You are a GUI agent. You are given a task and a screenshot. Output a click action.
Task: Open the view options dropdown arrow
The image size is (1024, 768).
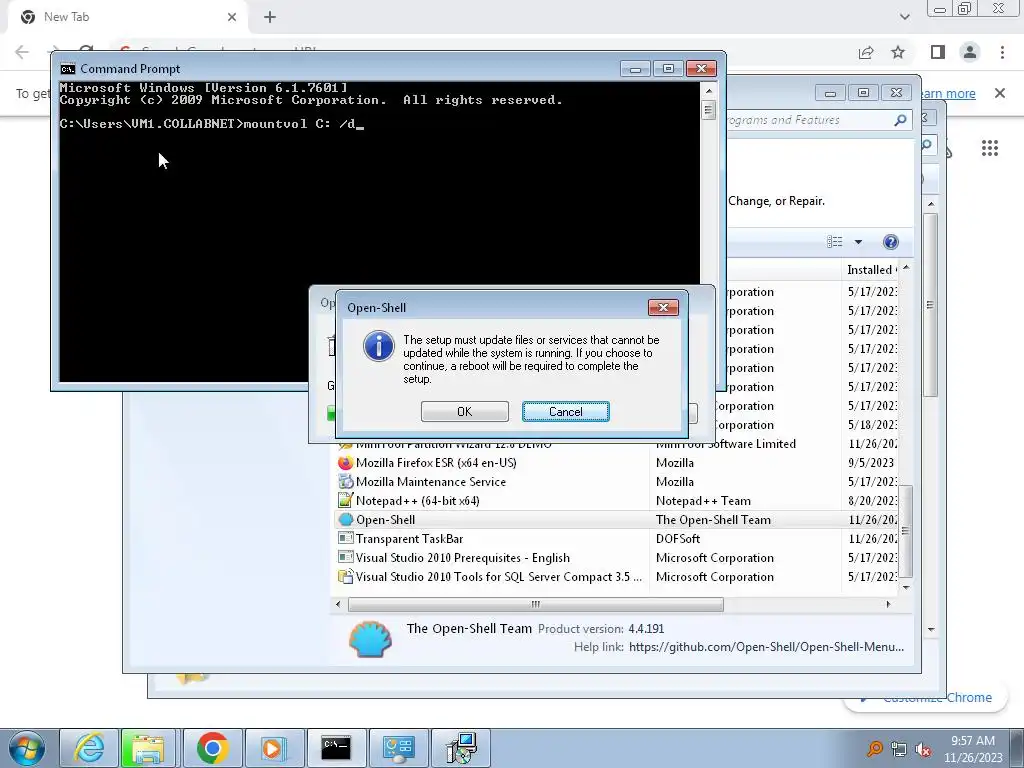(x=858, y=242)
